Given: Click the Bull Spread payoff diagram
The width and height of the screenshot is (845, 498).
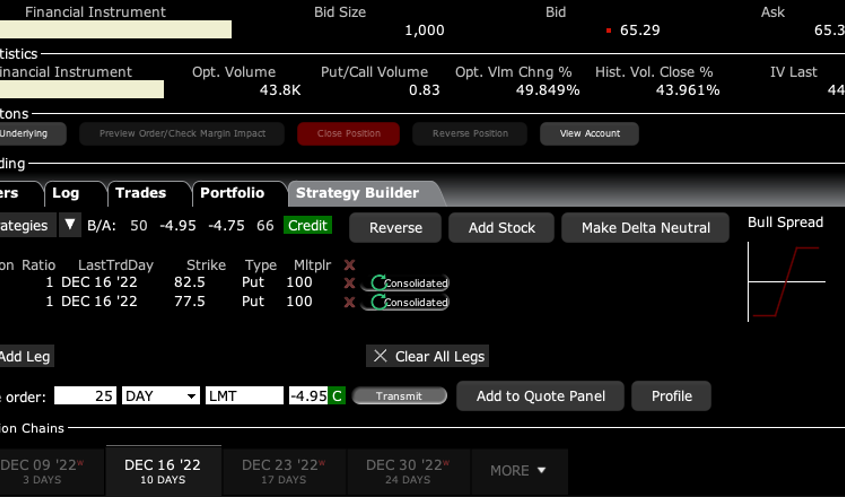Looking at the screenshot, I should click(786, 282).
